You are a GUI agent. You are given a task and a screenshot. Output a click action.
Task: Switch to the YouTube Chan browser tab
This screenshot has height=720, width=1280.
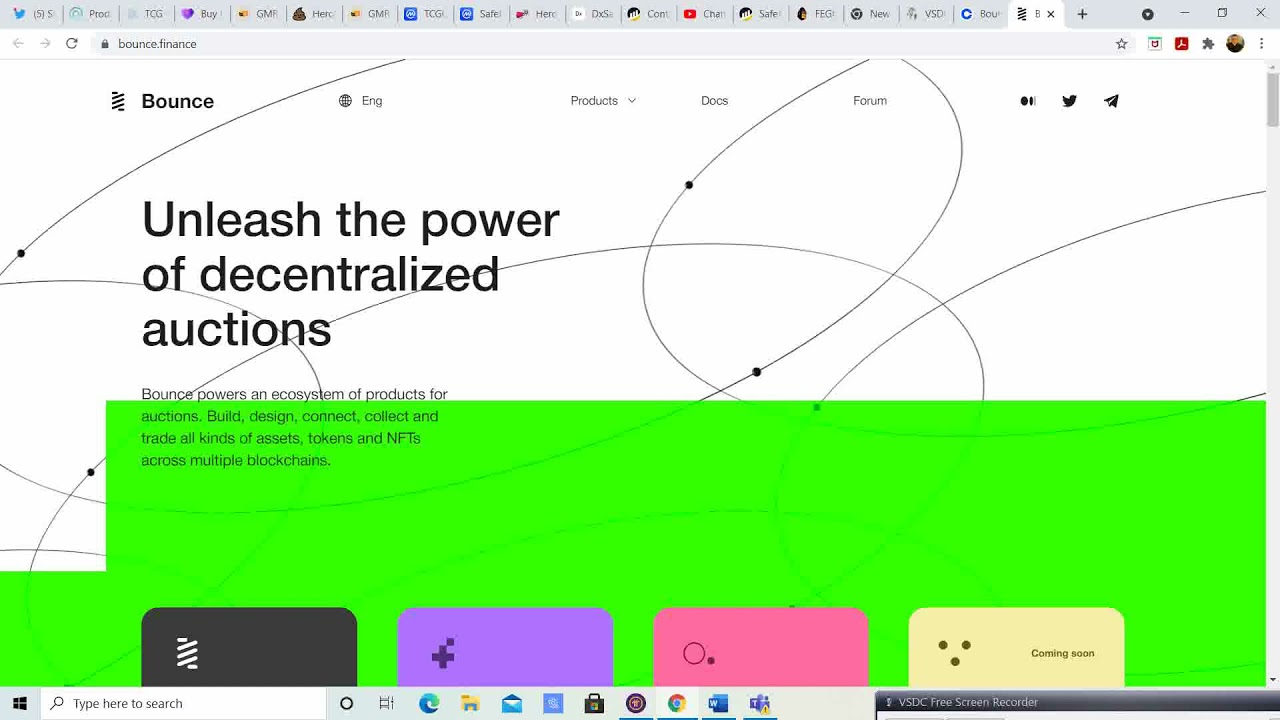704,14
